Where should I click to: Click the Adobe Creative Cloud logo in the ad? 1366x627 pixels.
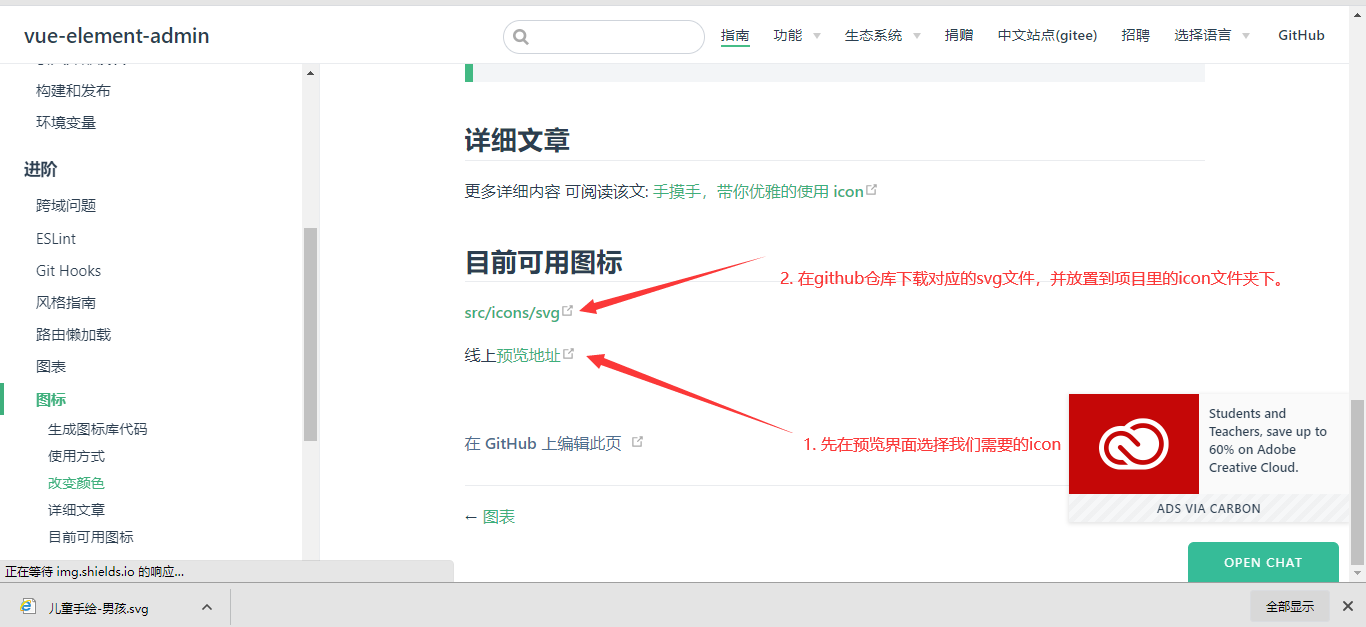click(x=1133, y=443)
